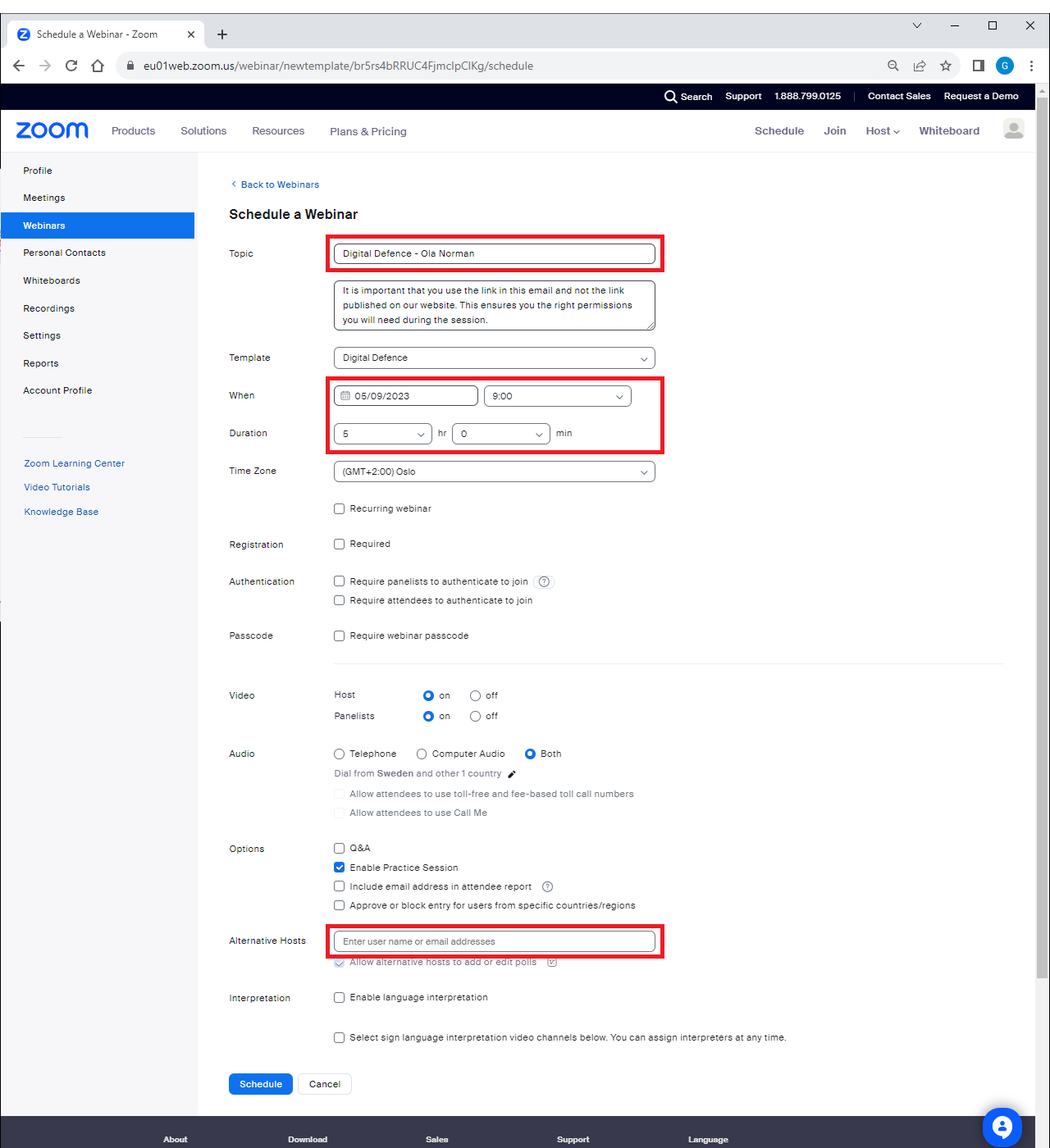Open Products menu in navigation
Viewport: 1050px width, 1148px height.
[x=133, y=131]
